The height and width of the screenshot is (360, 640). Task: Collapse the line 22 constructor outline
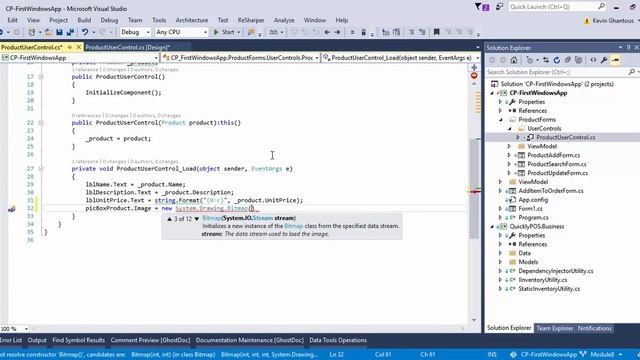click(x=41, y=122)
